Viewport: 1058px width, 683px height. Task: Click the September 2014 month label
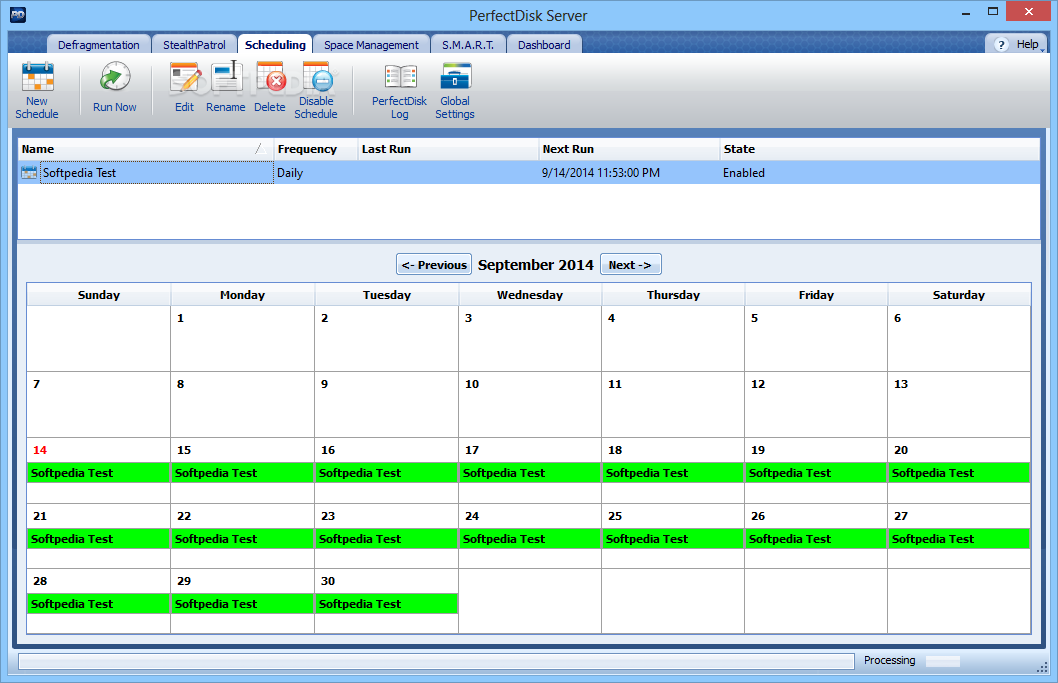point(536,265)
